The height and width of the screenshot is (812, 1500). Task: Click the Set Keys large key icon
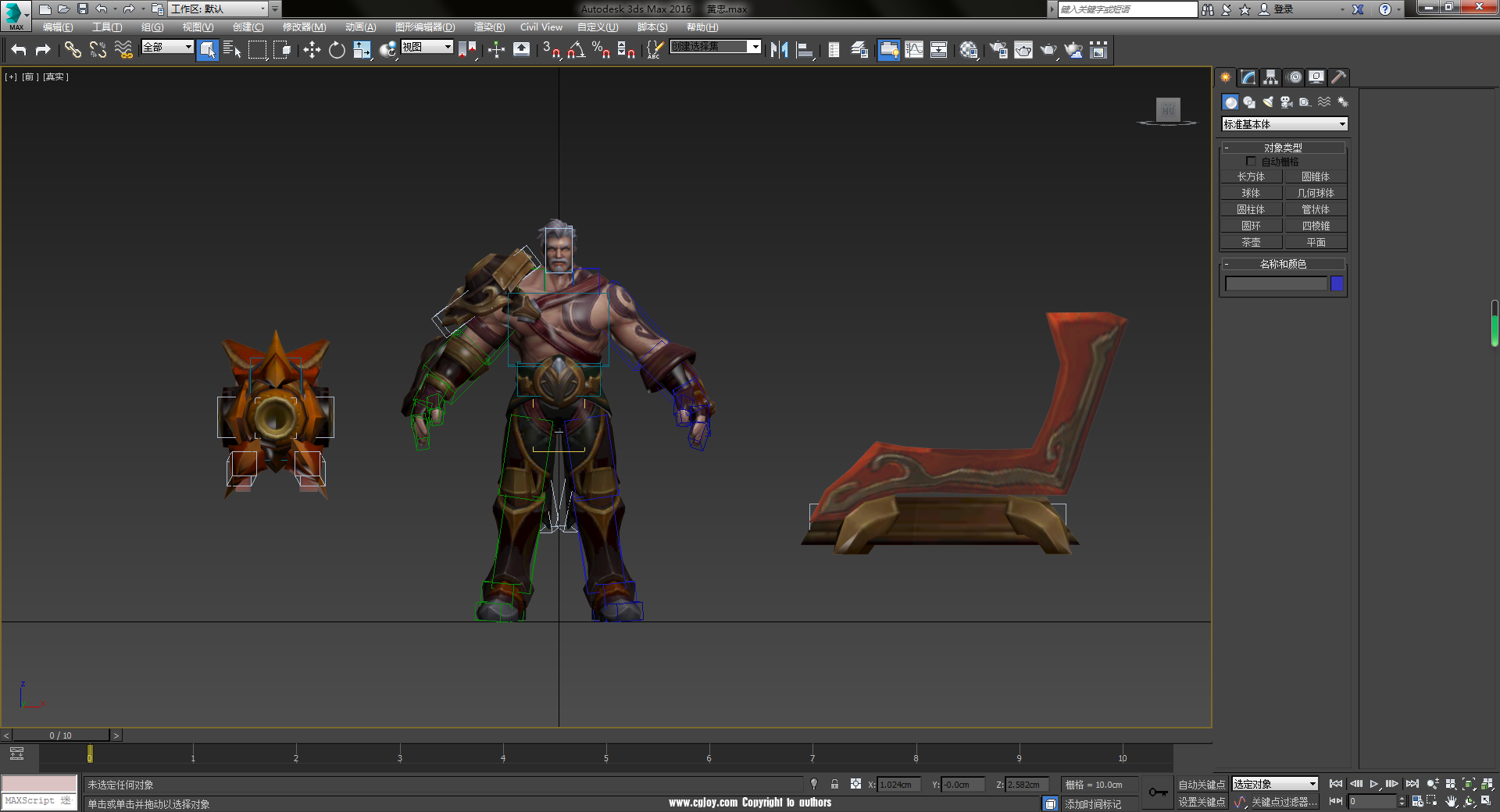(1158, 792)
